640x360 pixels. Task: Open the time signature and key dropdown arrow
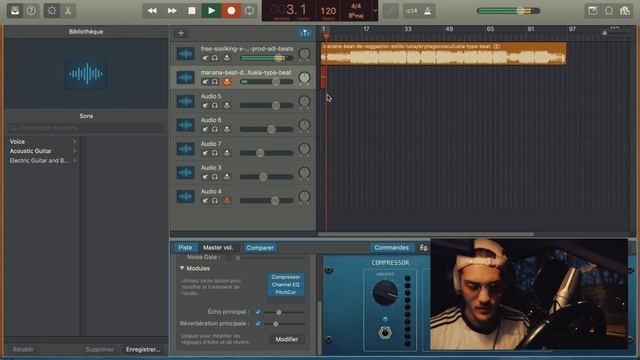pos(375,11)
